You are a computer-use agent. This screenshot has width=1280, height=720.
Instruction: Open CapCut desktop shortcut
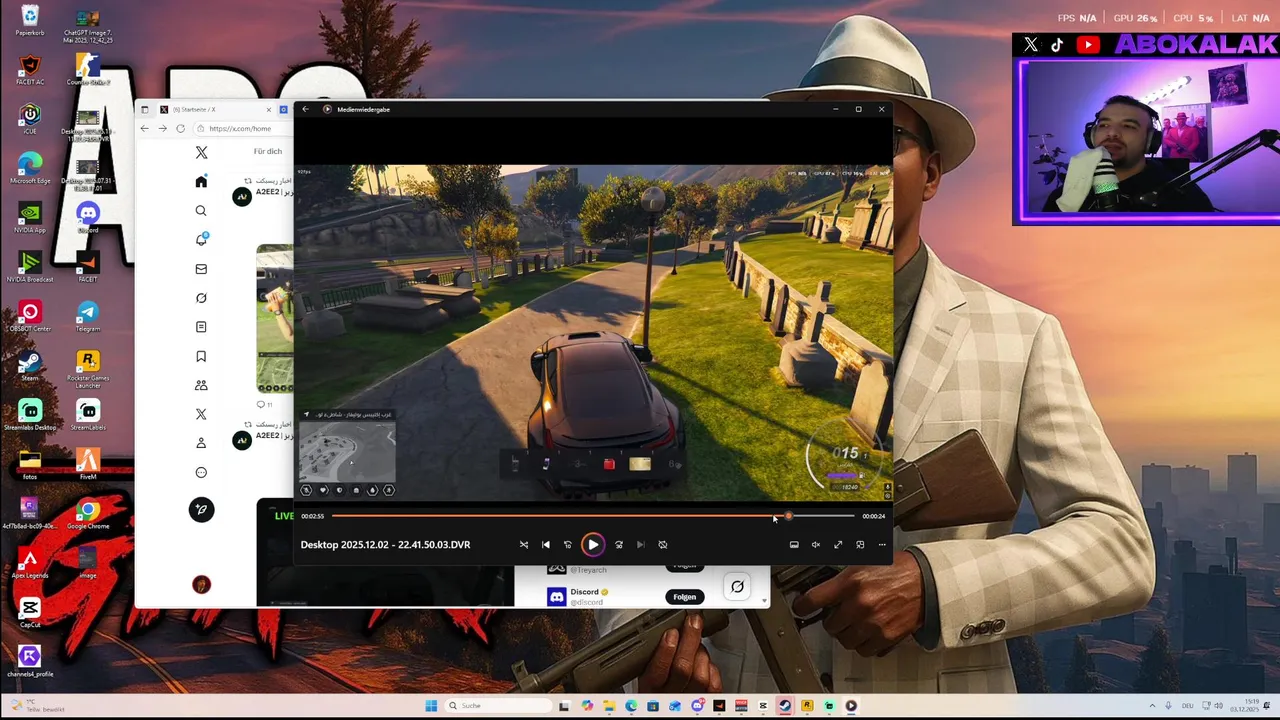pos(30,611)
